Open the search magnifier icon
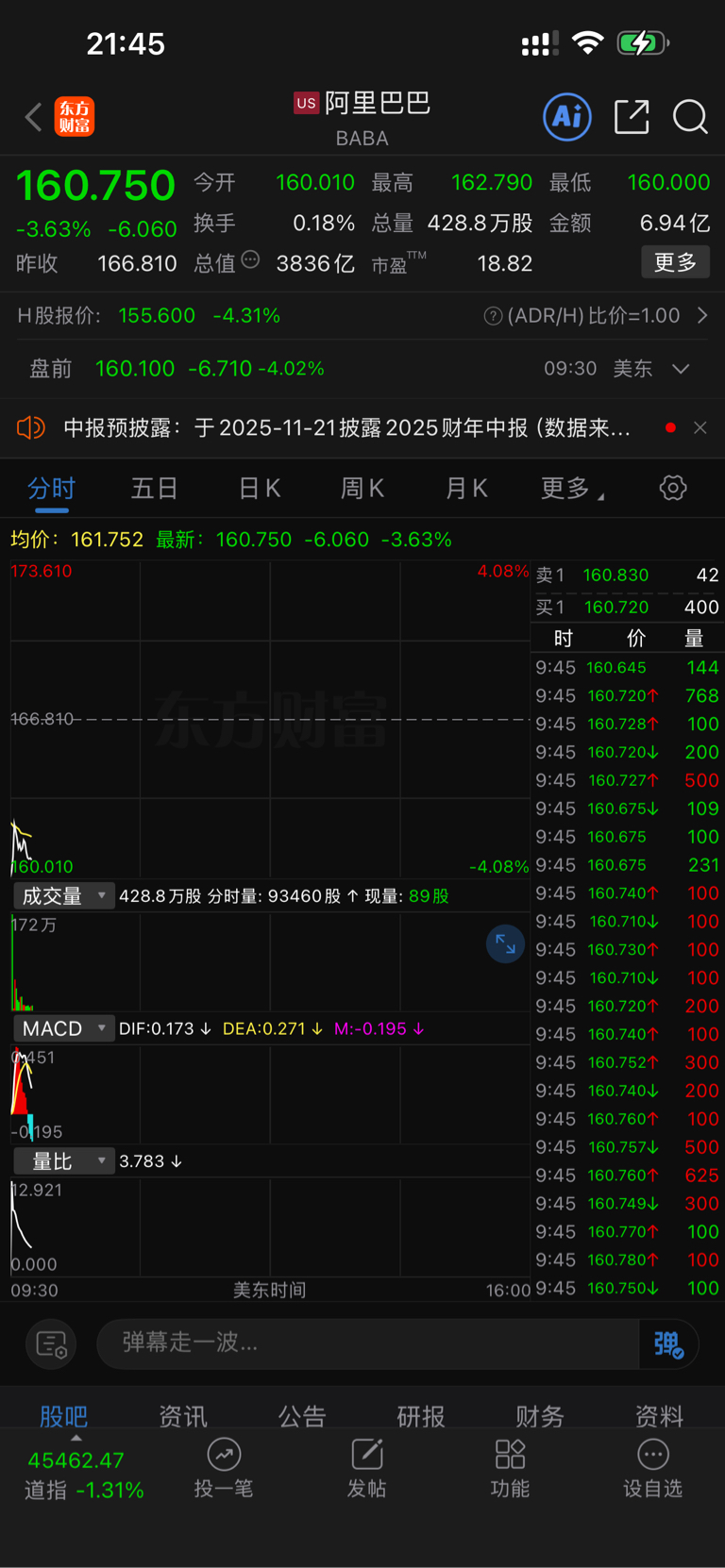Screen dimensions: 725x1568 690,117
